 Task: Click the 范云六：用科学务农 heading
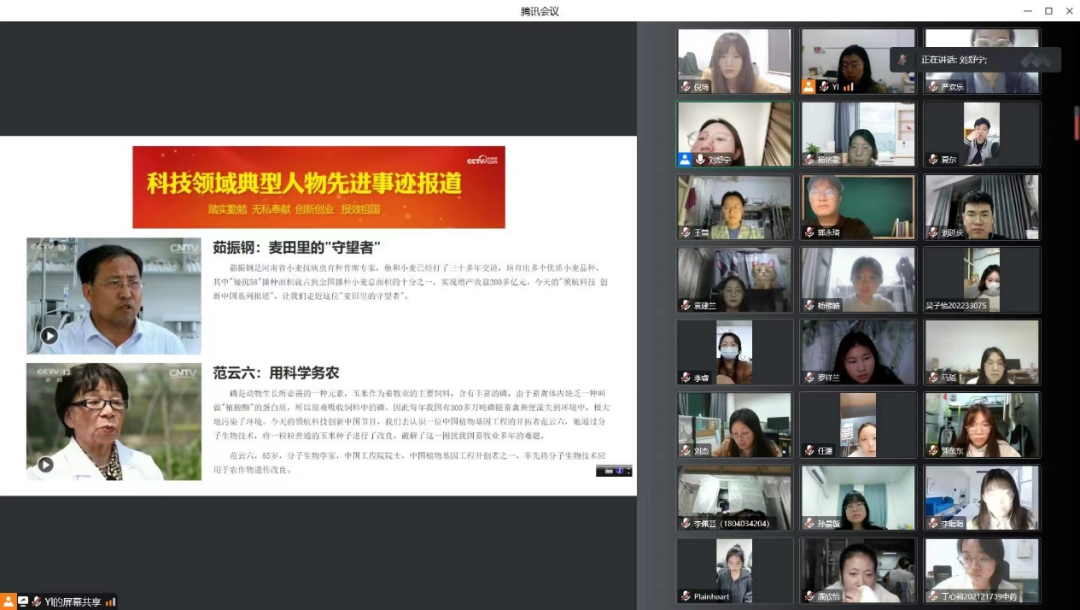tap(275, 373)
